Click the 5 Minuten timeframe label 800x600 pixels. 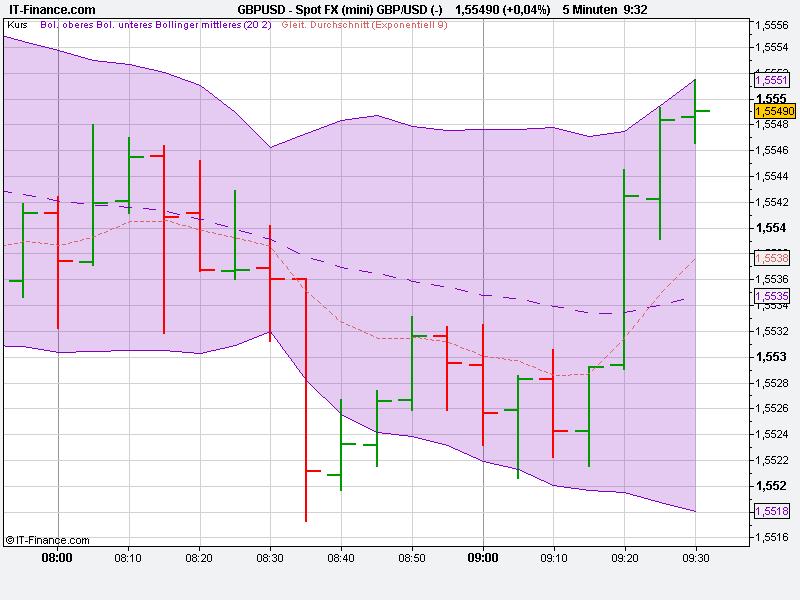[x=591, y=8]
